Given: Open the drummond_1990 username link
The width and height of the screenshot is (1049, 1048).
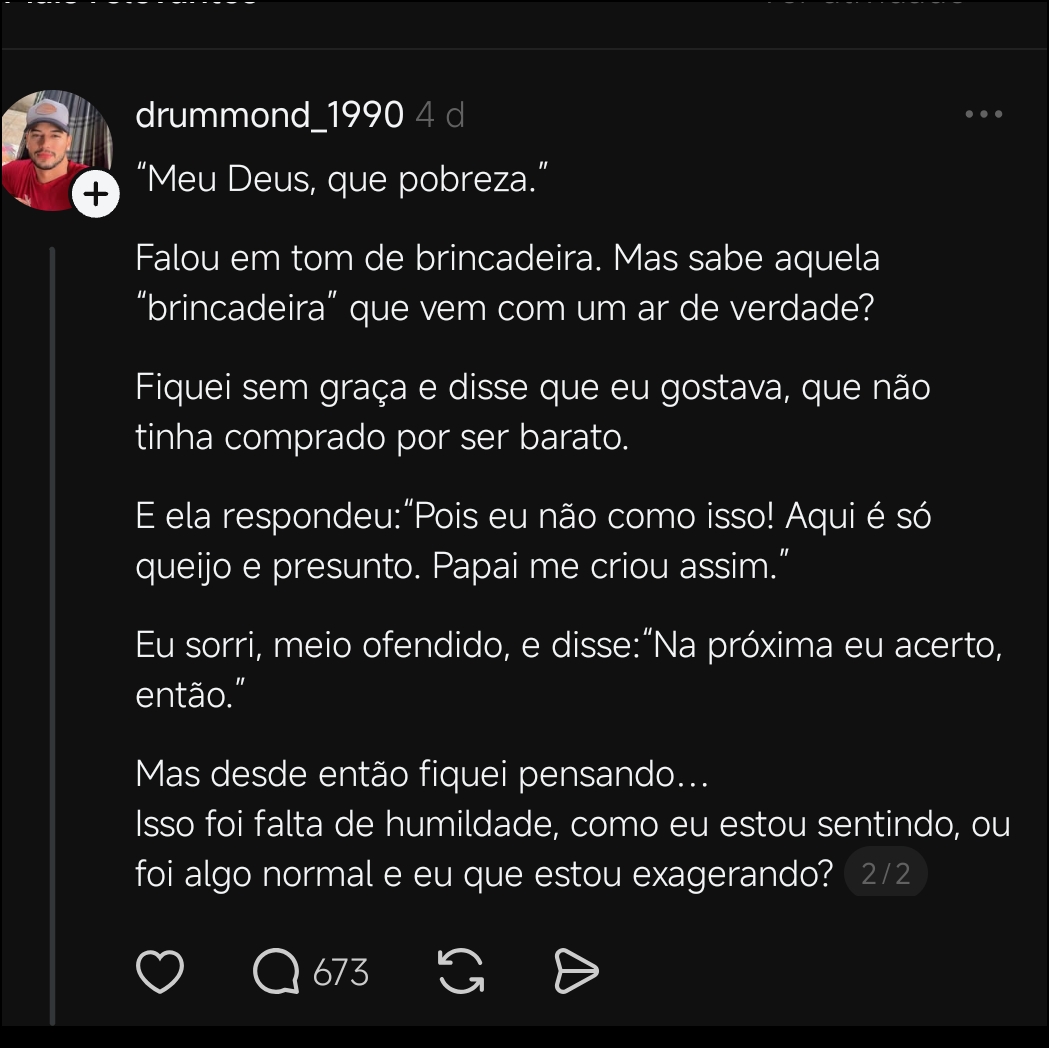Looking at the screenshot, I should click(269, 116).
